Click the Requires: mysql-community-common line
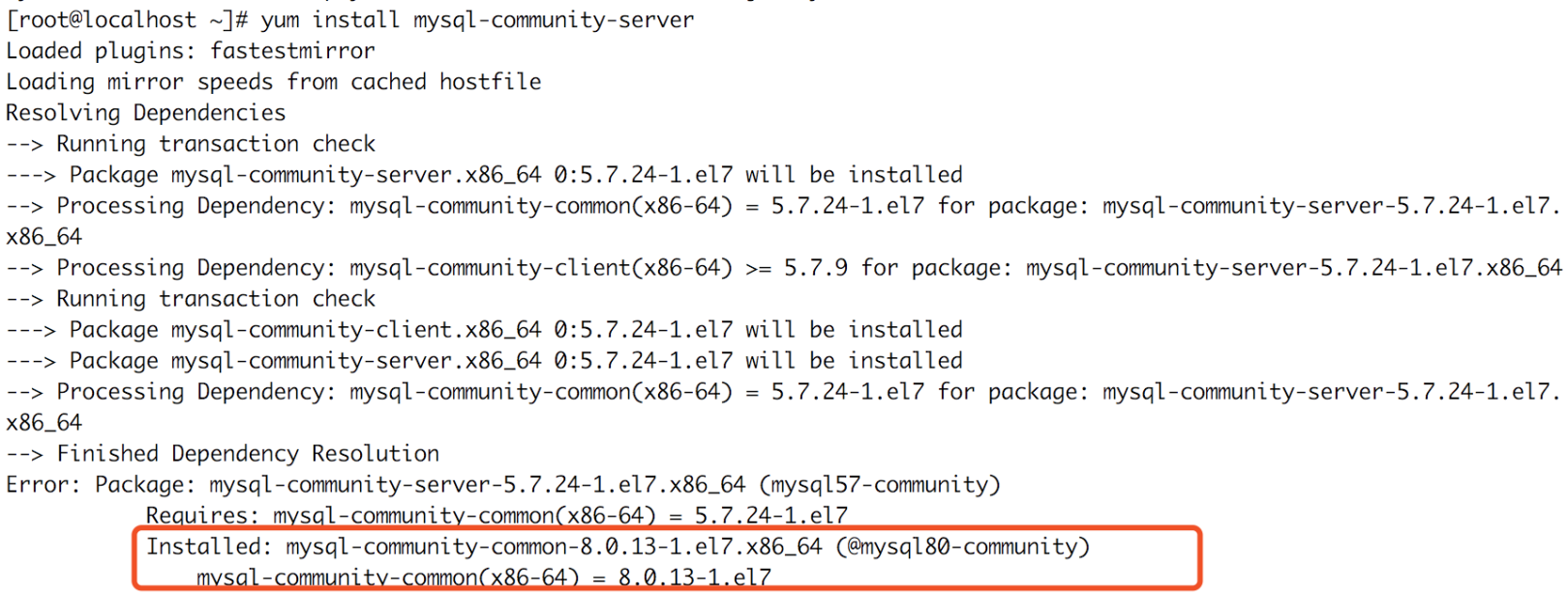Viewport: 1568px width, 596px height. pos(497,516)
